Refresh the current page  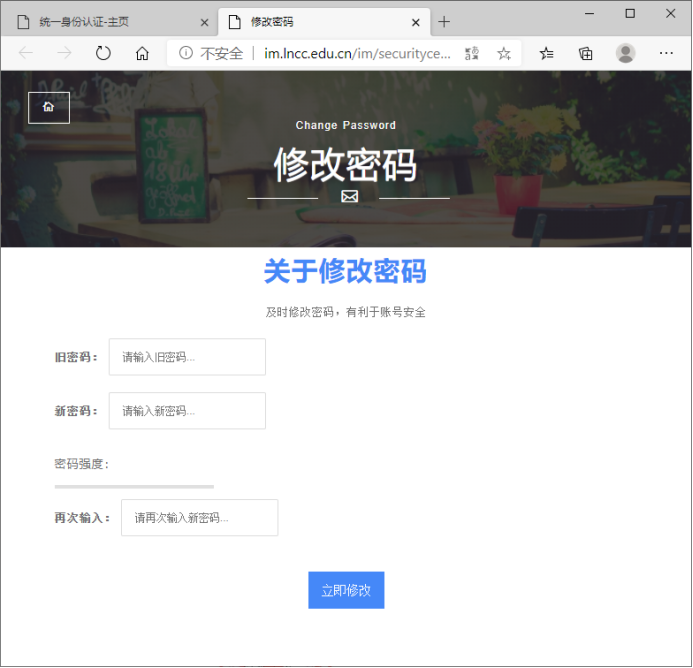click(x=103, y=53)
